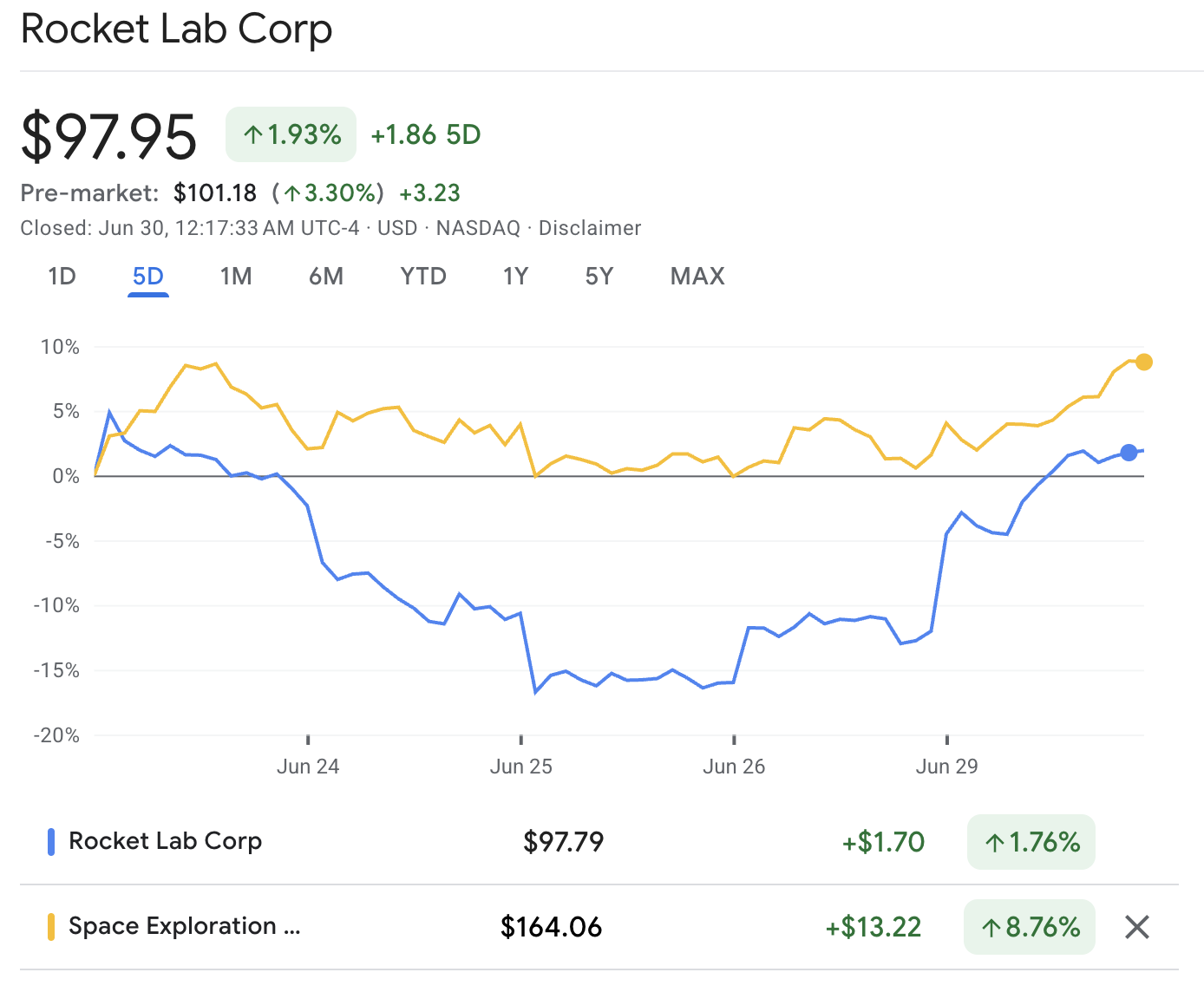This screenshot has width=1204, height=992.
Task: Open the 5Y chart range
Action: coord(599,277)
